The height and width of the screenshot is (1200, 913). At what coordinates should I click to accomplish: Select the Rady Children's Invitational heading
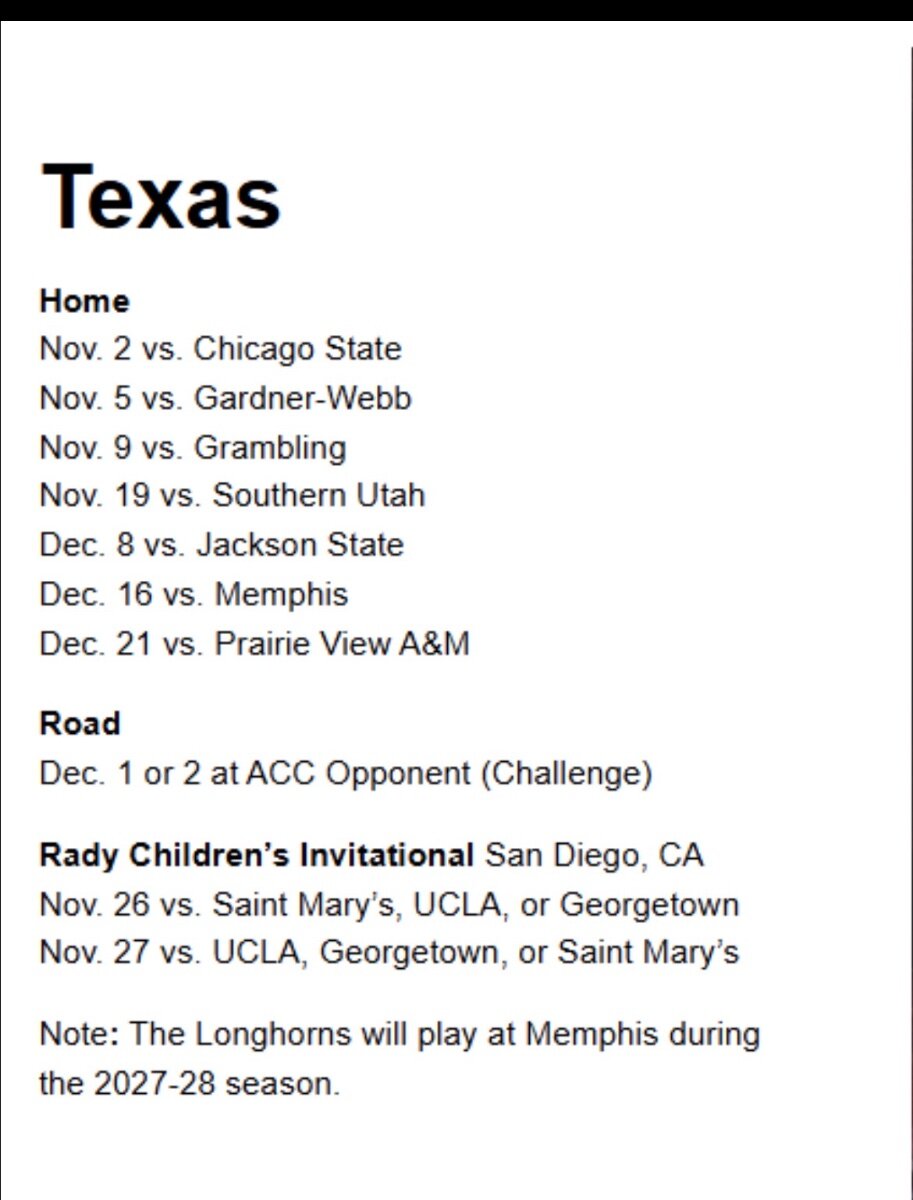pos(256,855)
